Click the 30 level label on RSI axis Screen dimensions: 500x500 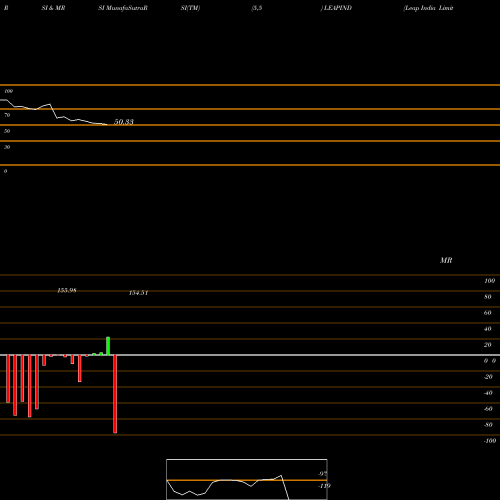pos(7,147)
